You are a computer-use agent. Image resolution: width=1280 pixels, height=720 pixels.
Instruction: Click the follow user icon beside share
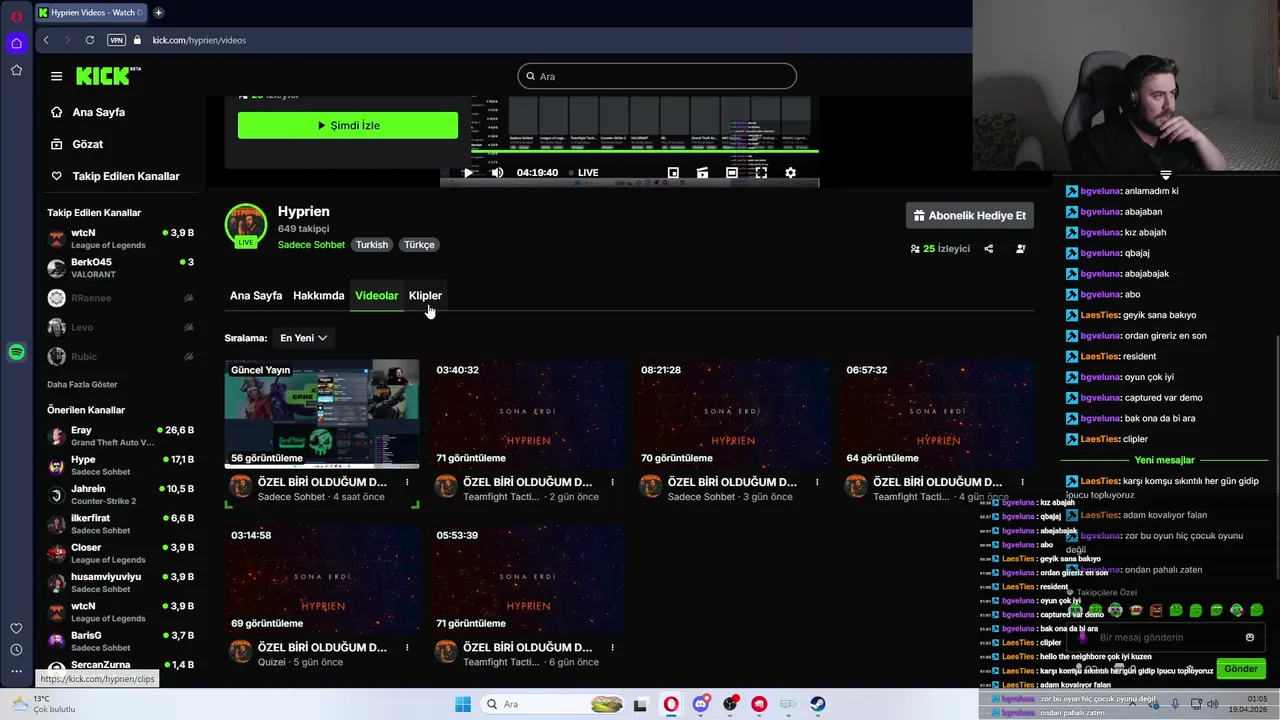click(x=1020, y=249)
